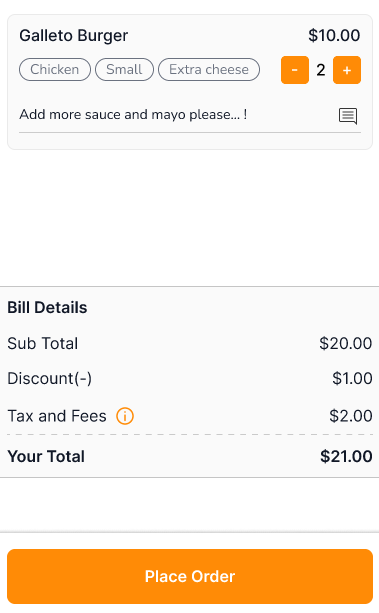Click the Tax and Fees label

[x=57, y=416]
